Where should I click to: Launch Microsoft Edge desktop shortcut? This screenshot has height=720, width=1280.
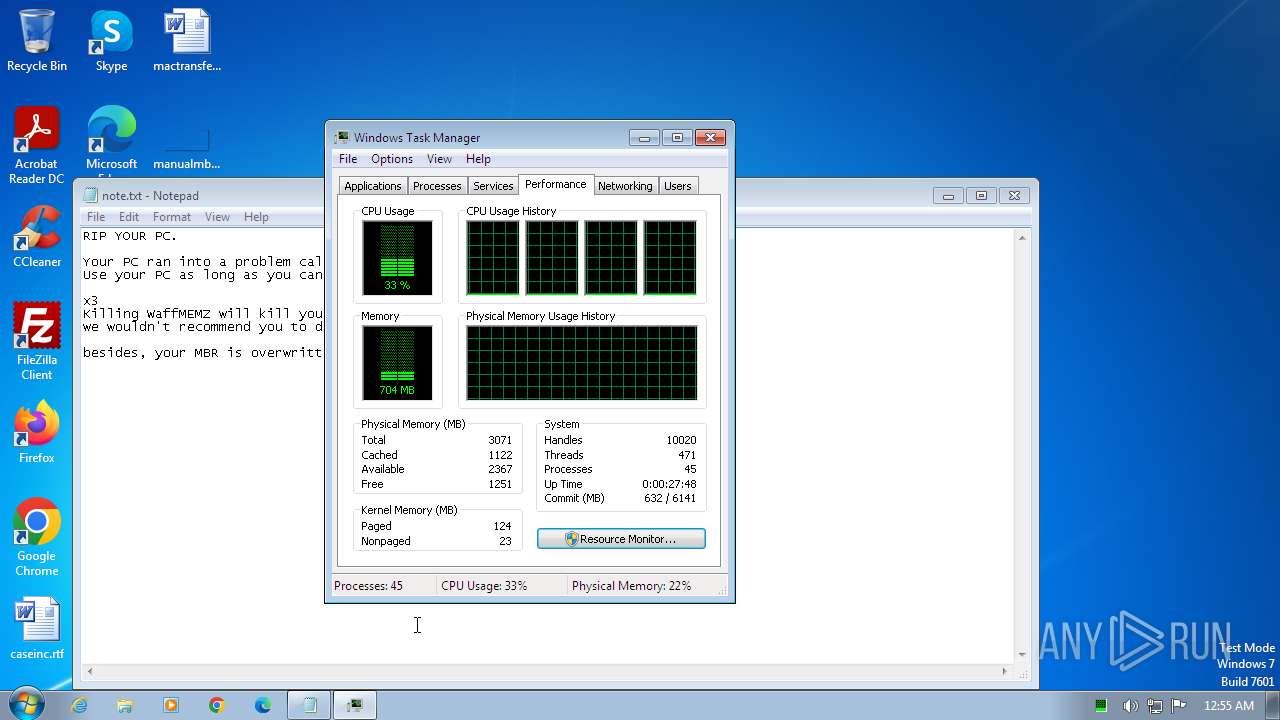point(111,140)
